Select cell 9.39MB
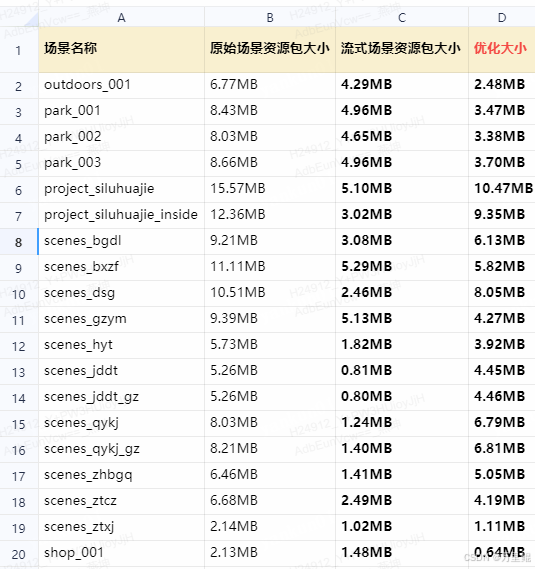 pyautogui.click(x=270, y=319)
